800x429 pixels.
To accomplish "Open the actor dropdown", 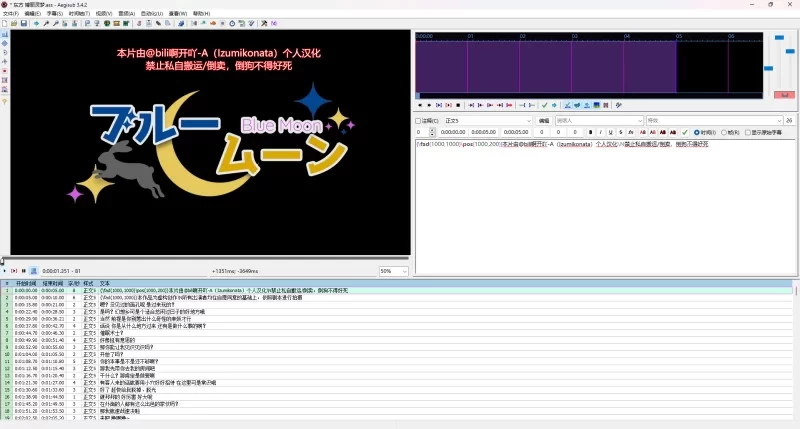I will tap(599, 121).
